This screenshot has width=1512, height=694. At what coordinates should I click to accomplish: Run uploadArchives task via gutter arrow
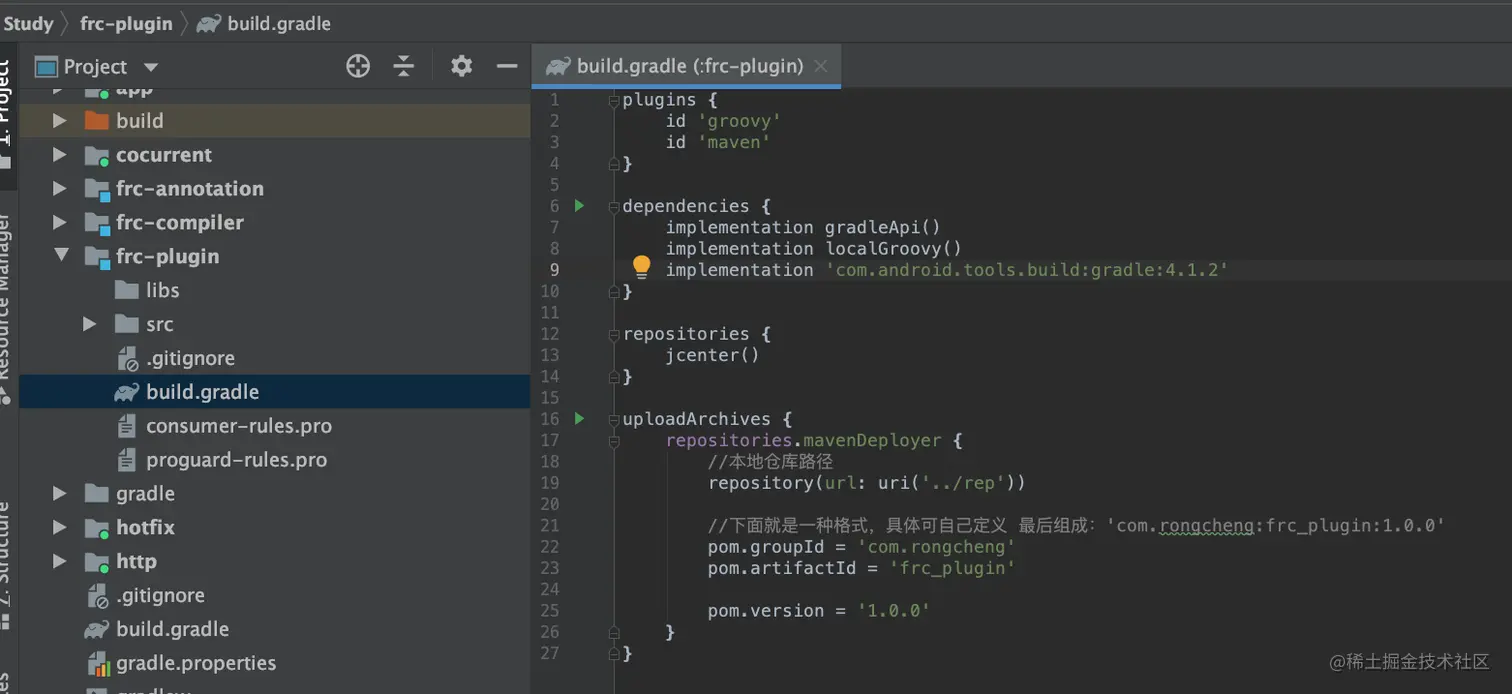579,419
